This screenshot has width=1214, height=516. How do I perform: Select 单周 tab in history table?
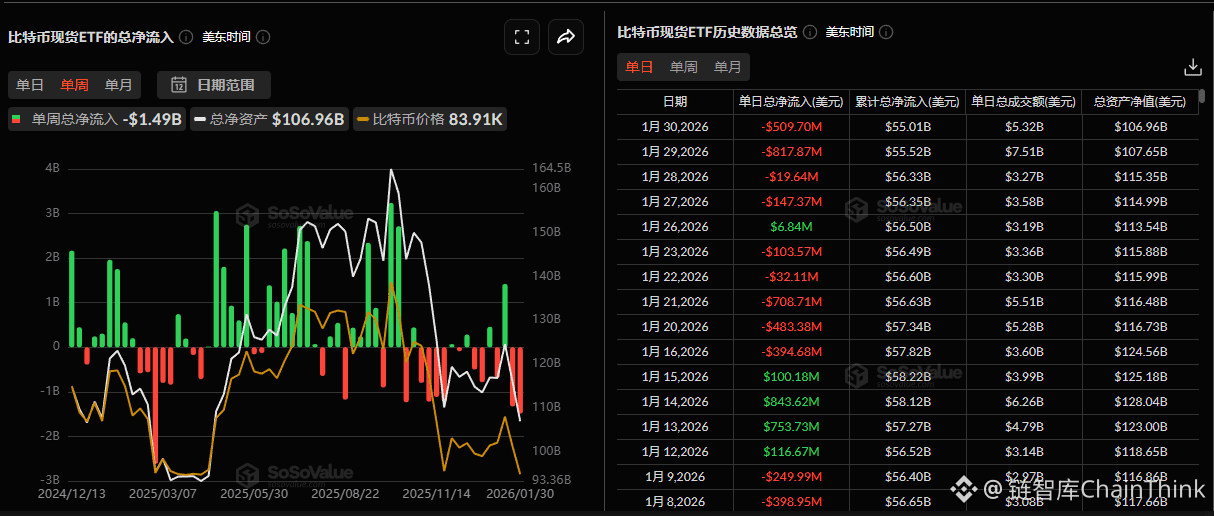684,67
